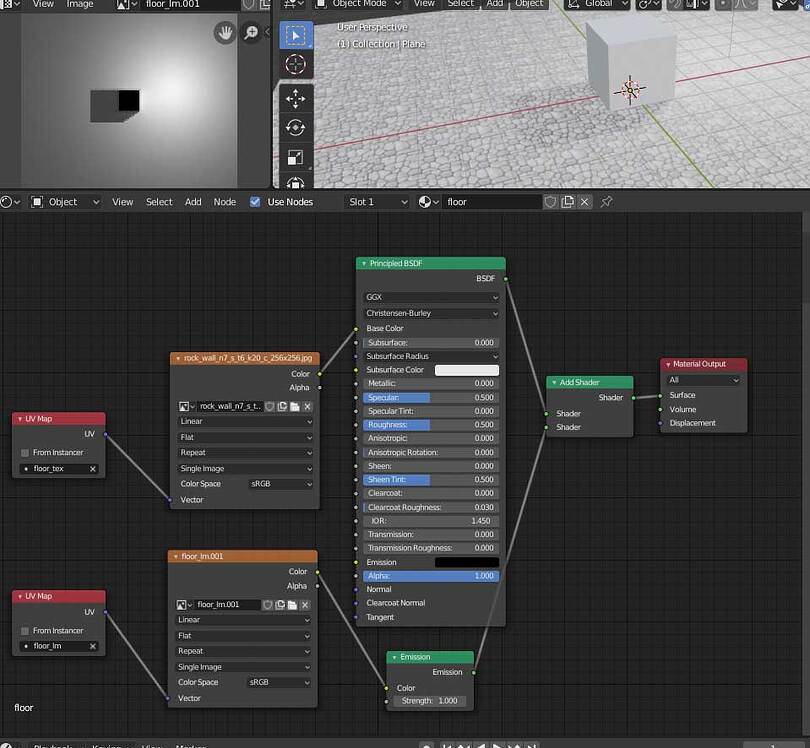The width and height of the screenshot is (810, 748).
Task: Unlink floor_lm.001 image in the node
Action: [x=305, y=605]
